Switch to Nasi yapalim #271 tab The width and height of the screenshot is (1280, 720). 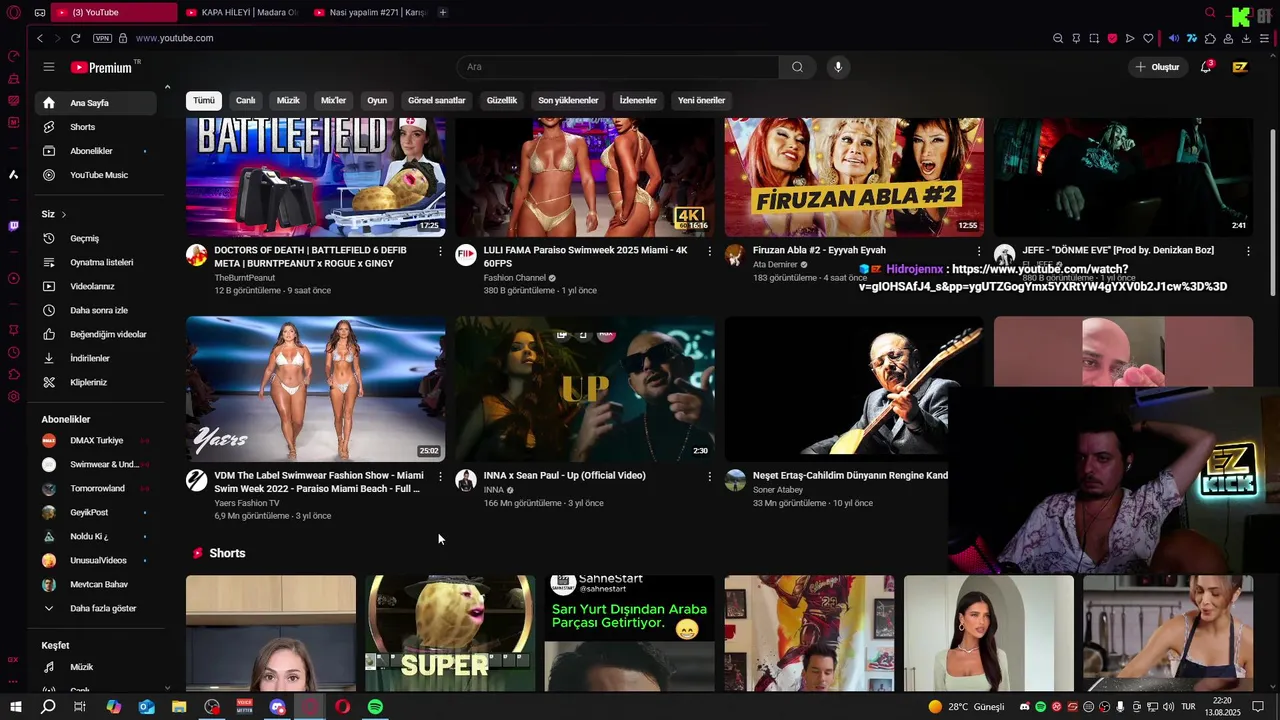pos(370,12)
